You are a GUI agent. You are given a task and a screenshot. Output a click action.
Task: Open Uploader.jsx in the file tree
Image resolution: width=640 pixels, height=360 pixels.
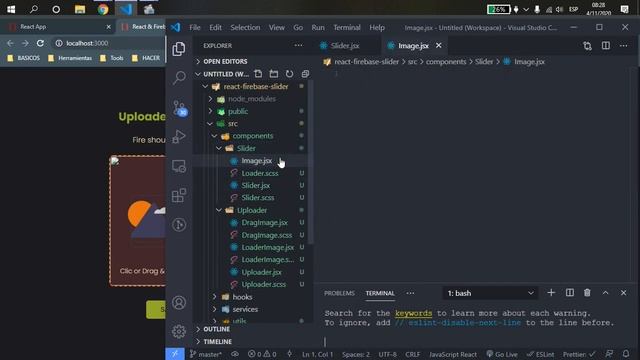[x=261, y=272]
